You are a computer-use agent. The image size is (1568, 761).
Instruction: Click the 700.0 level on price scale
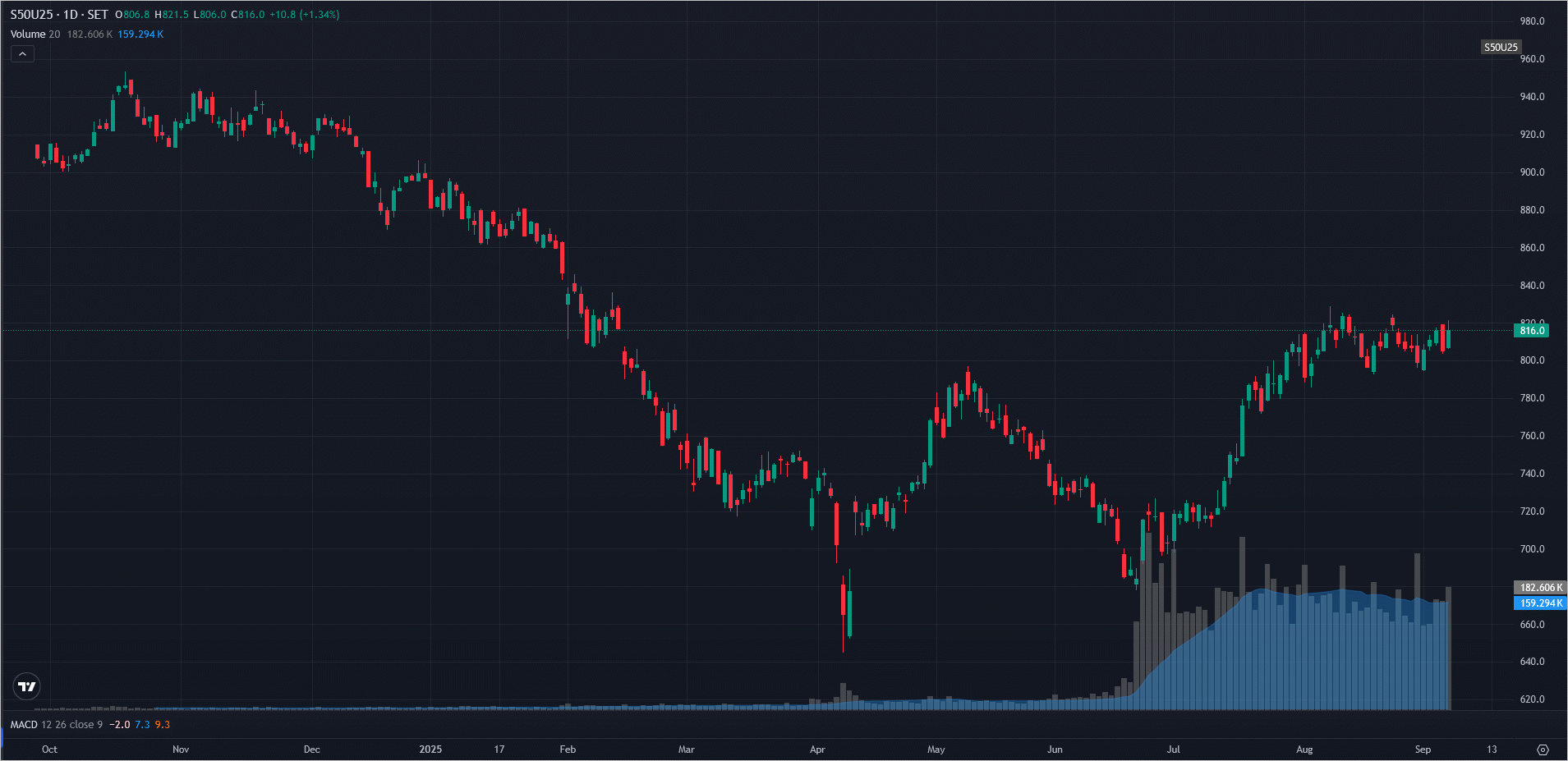pyautogui.click(x=1532, y=549)
